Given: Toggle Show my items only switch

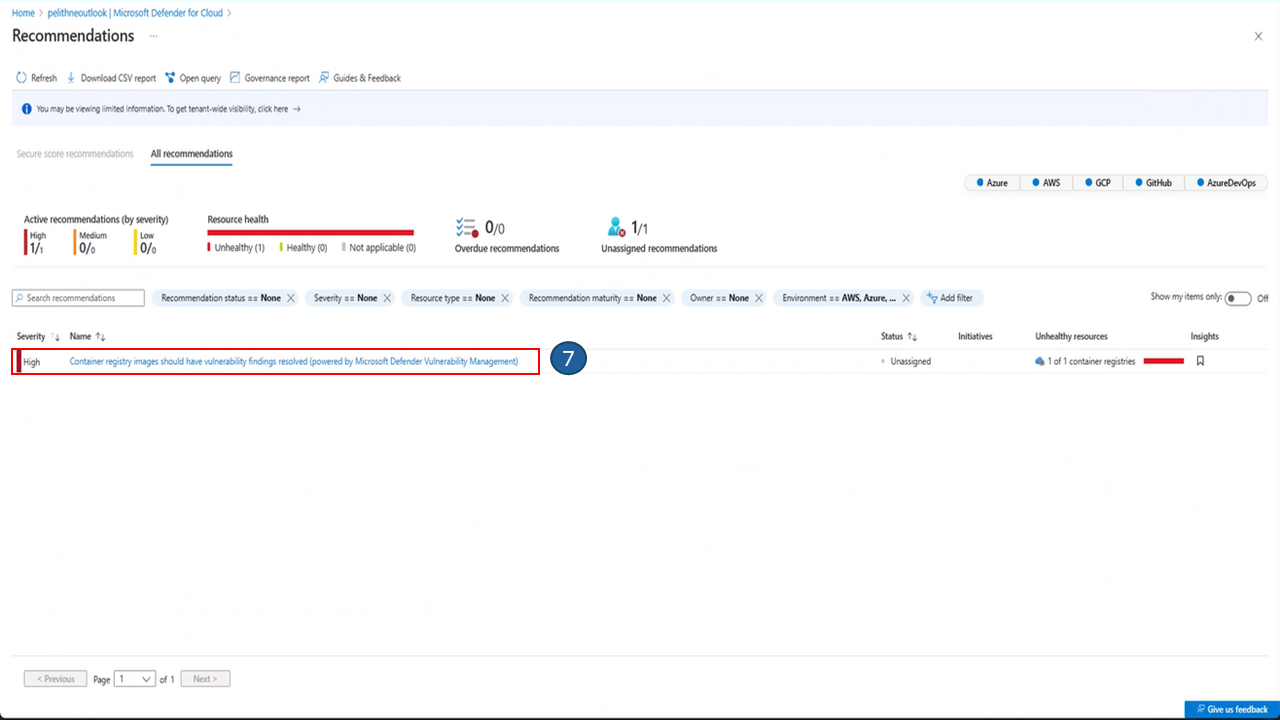Looking at the screenshot, I should point(1238,298).
